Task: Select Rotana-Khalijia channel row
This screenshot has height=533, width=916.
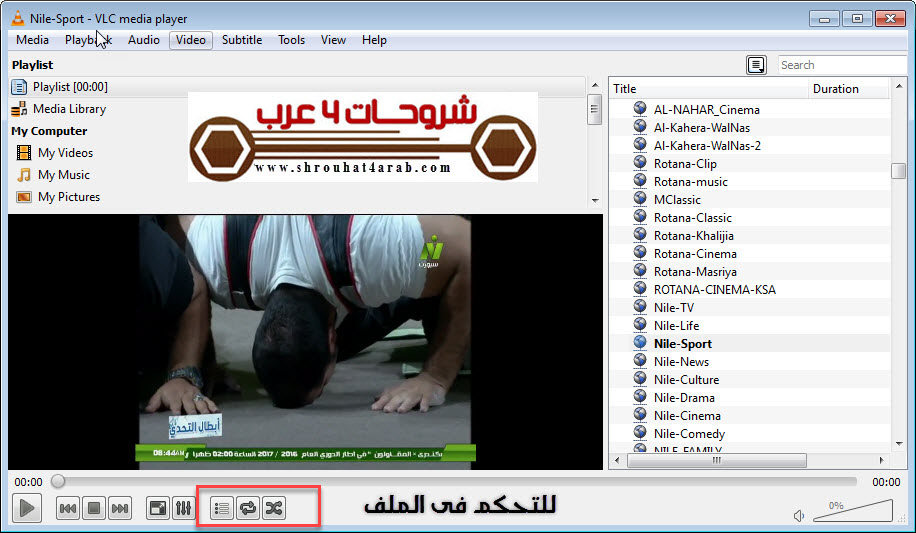Action: point(750,236)
